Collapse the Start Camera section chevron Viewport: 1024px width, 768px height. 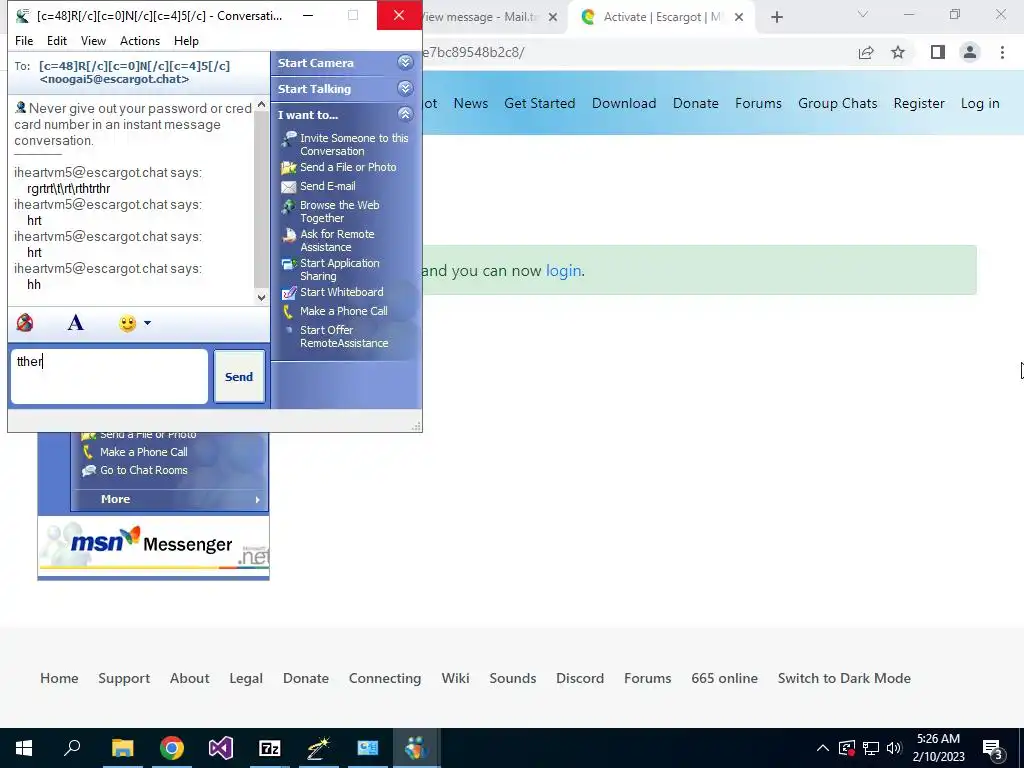405,63
